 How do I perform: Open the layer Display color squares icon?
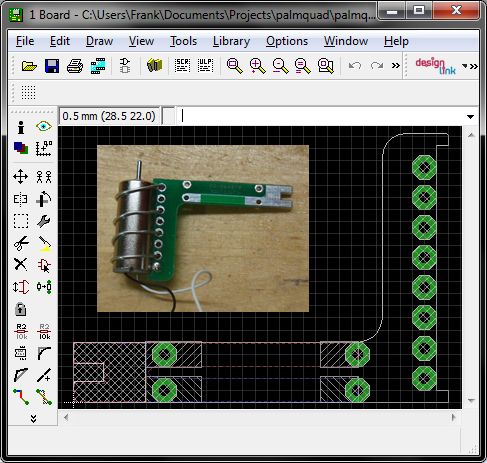point(21,148)
